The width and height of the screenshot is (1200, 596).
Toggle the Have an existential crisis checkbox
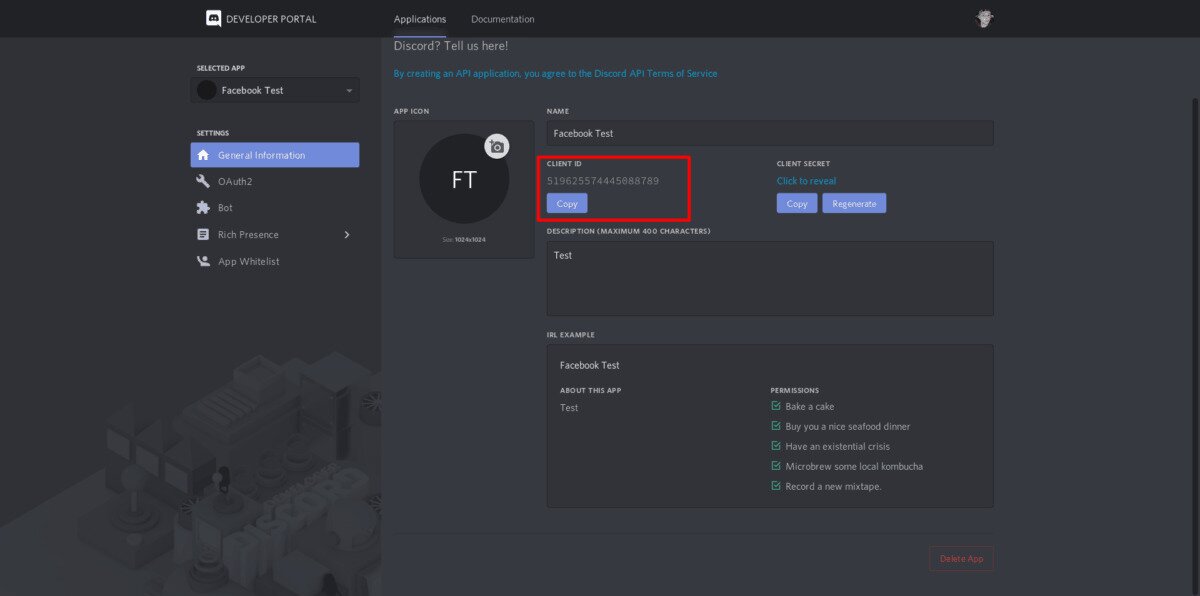[776, 446]
